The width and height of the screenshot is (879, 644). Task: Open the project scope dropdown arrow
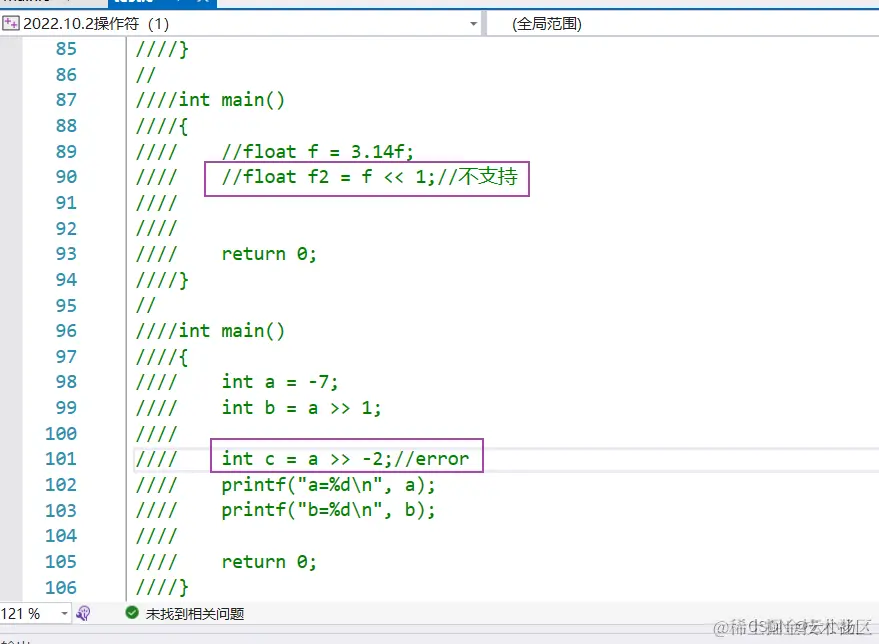click(473, 24)
